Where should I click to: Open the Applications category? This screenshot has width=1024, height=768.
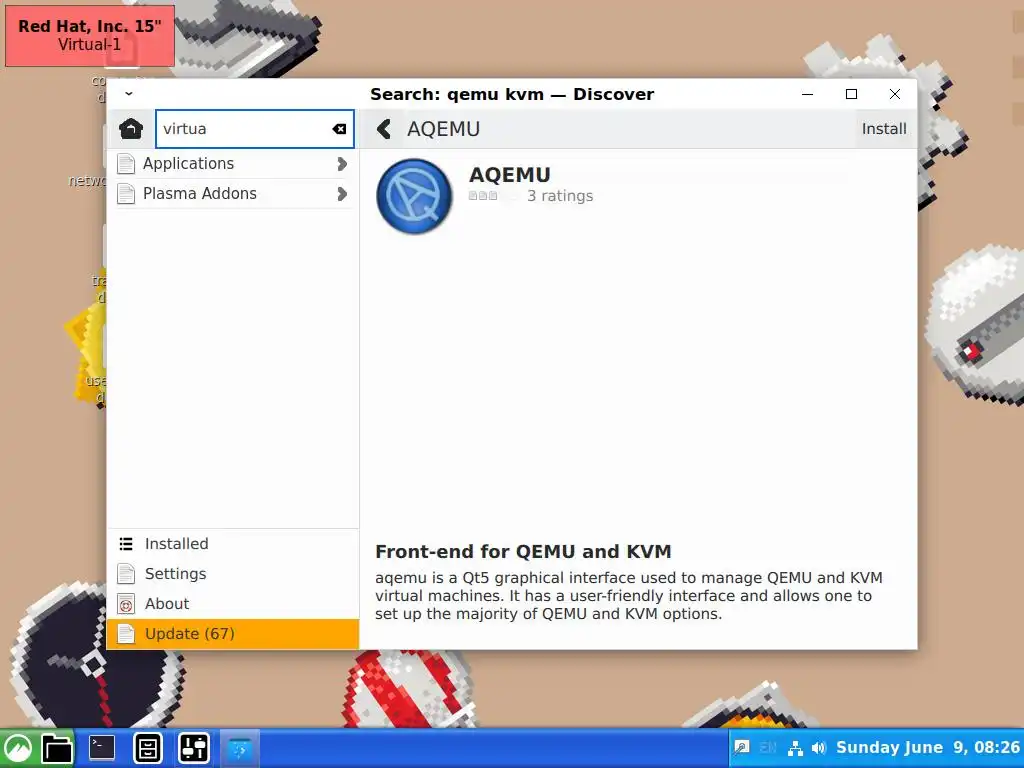(x=232, y=163)
